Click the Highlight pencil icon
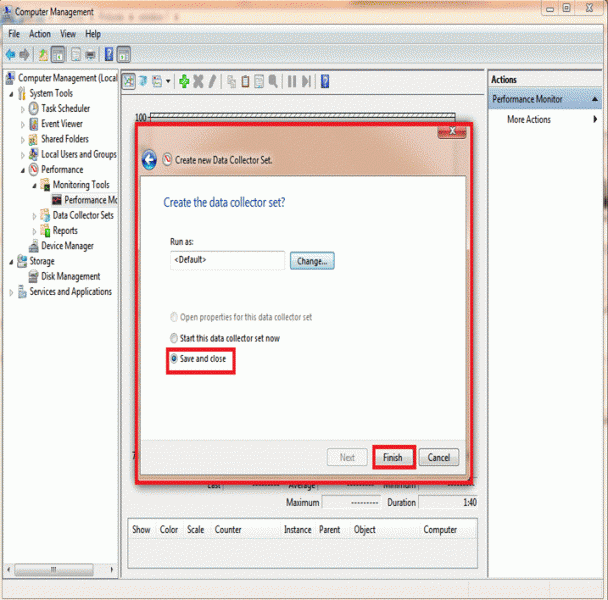This screenshot has height=600, width=608. click(x=212, y=81)
